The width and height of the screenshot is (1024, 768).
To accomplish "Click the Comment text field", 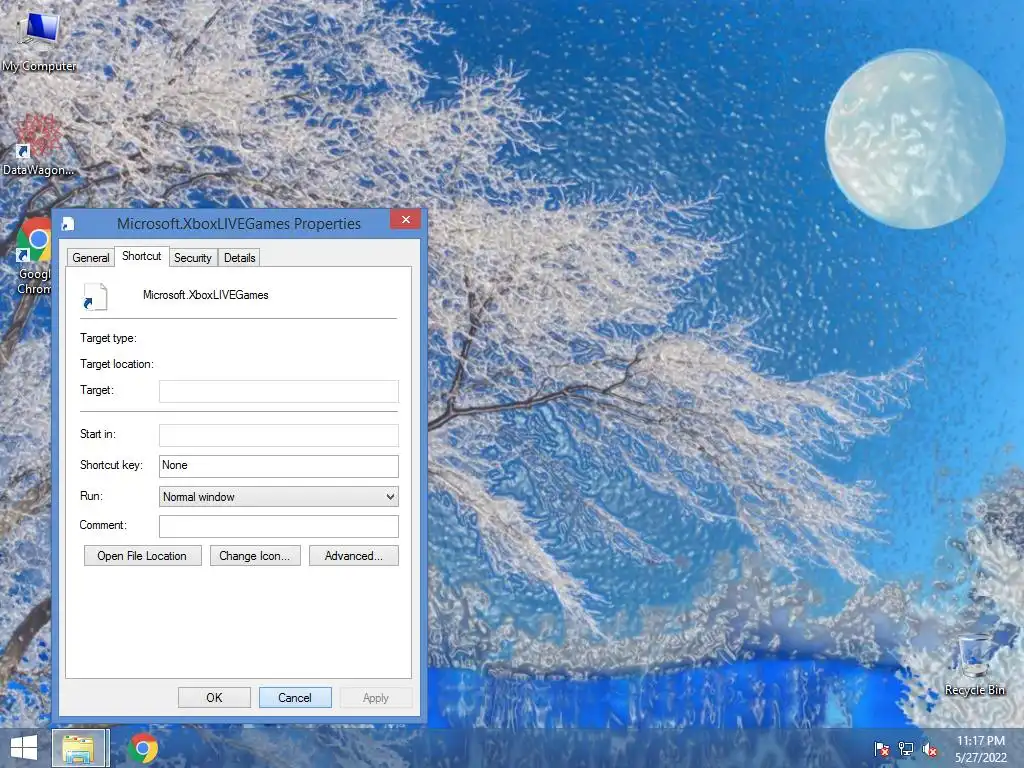I will [279, 526].
